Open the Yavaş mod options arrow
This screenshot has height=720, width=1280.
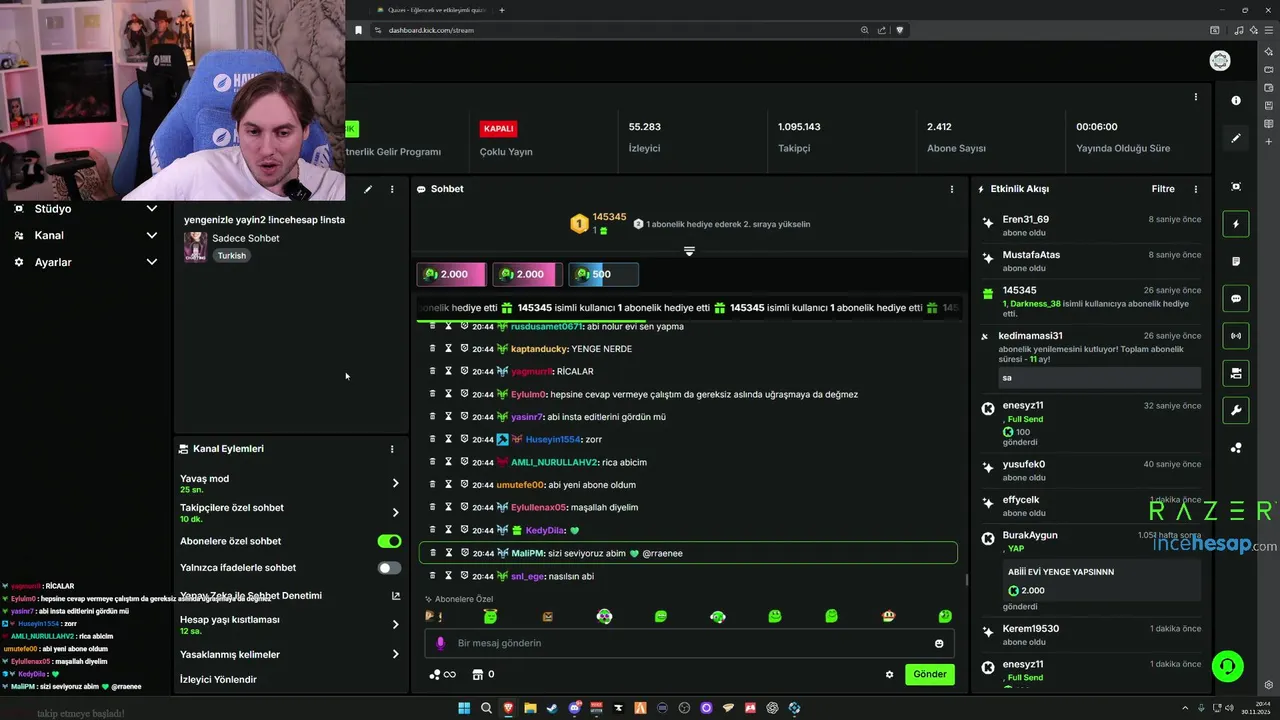pos(395,483)
